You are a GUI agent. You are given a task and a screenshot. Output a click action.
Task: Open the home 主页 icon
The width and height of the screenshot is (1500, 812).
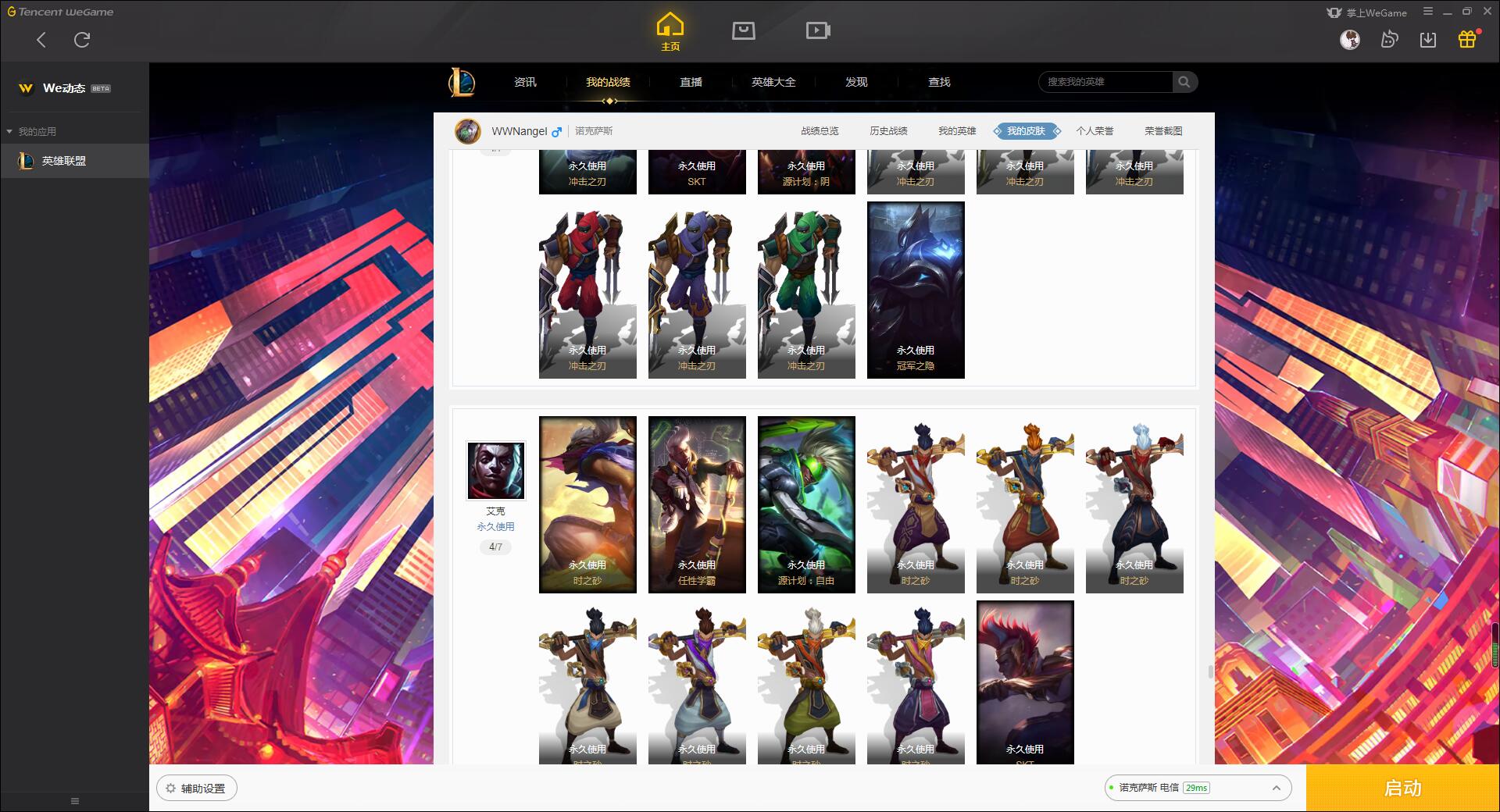point(670,32)
